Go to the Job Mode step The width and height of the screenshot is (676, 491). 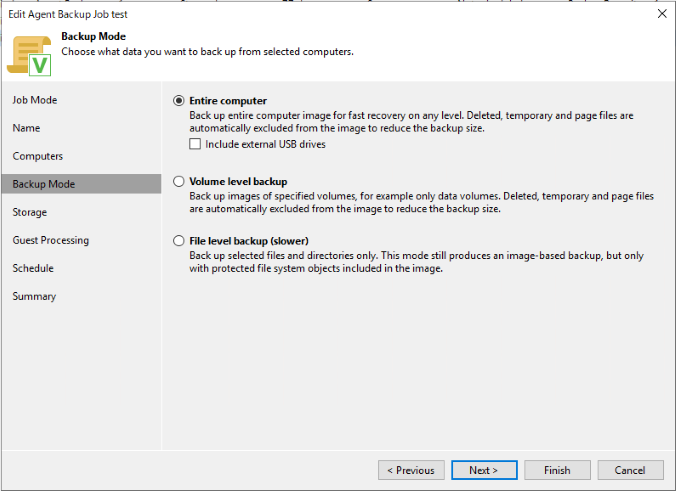coord(35,100)
